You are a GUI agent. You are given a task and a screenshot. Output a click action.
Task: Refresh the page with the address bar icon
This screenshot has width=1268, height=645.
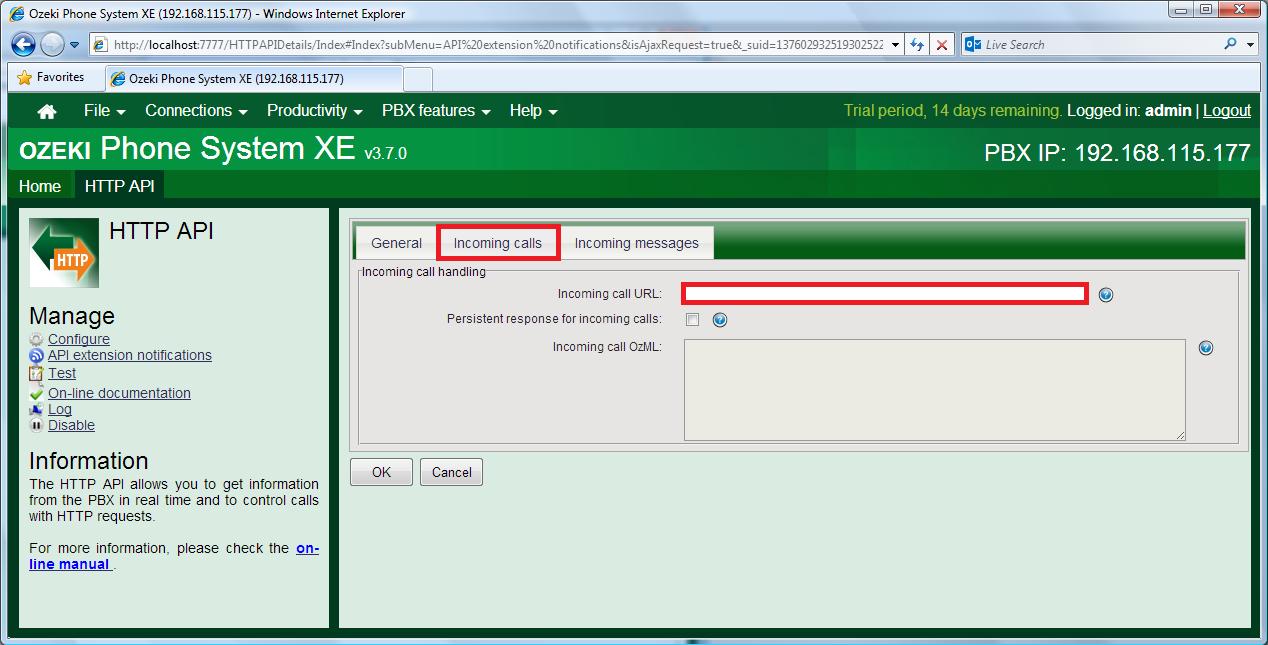click(917, 45)
